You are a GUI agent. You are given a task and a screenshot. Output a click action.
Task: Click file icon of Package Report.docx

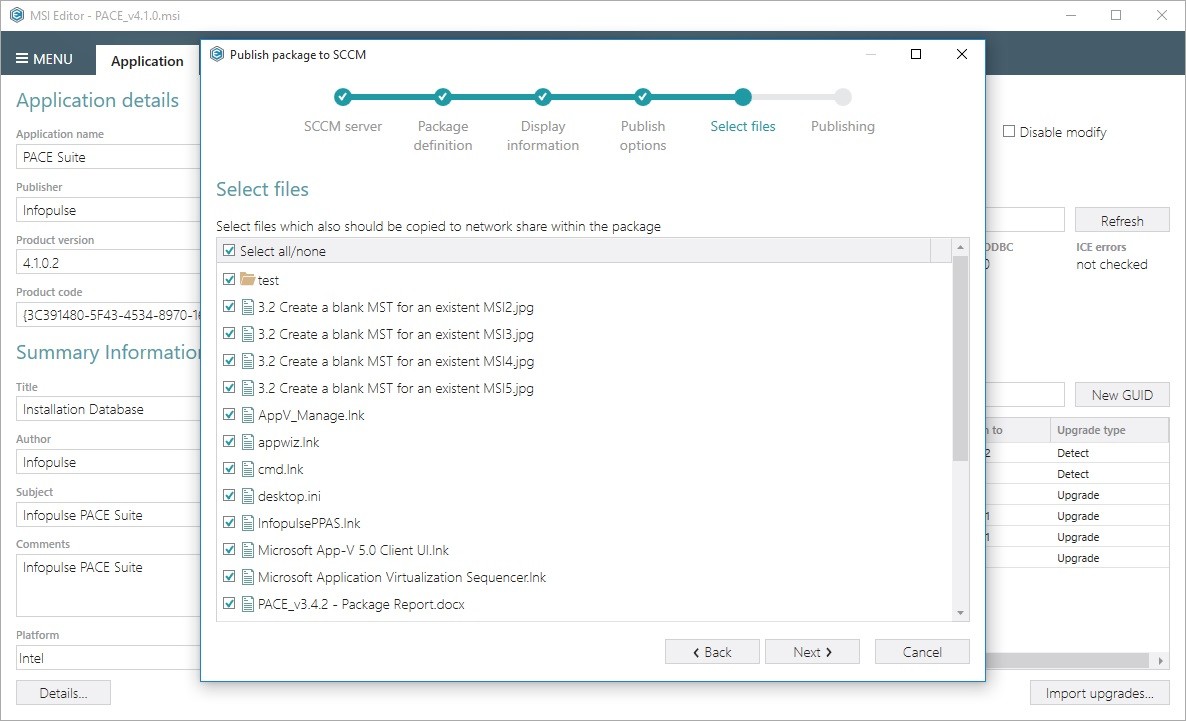pyautogui.click(x=247, y=604)
